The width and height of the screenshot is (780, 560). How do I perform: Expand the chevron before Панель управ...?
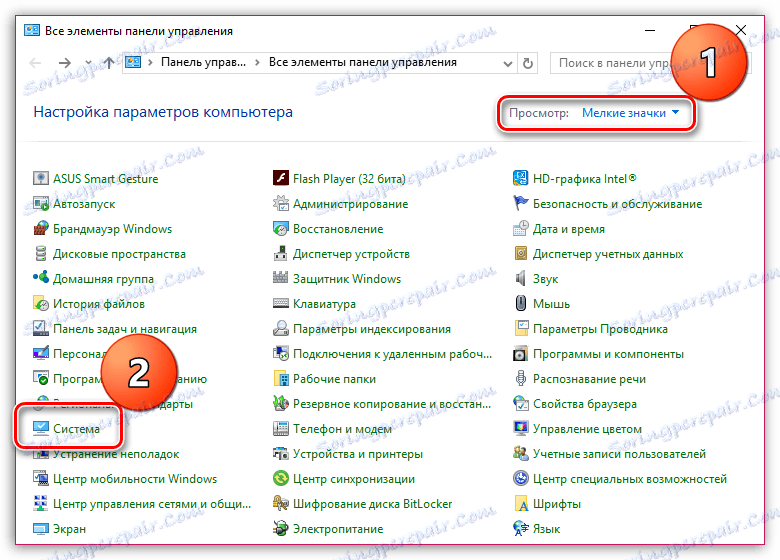click(x=150, y=63)
